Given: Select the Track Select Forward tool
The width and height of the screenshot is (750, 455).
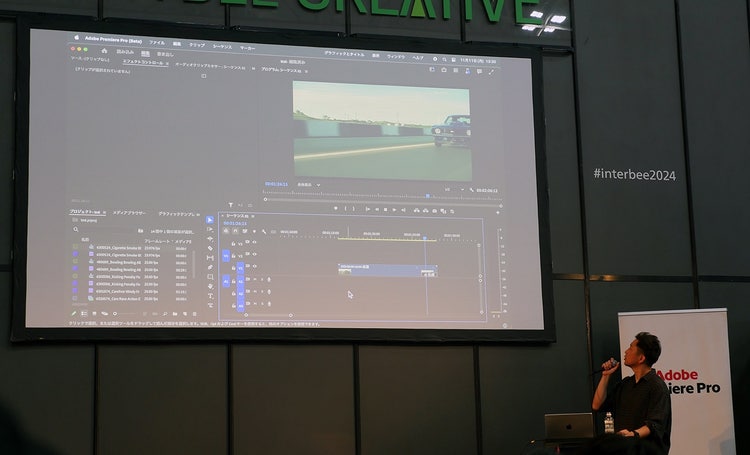Looking at the screenshot, I should (x=210, y=229).
